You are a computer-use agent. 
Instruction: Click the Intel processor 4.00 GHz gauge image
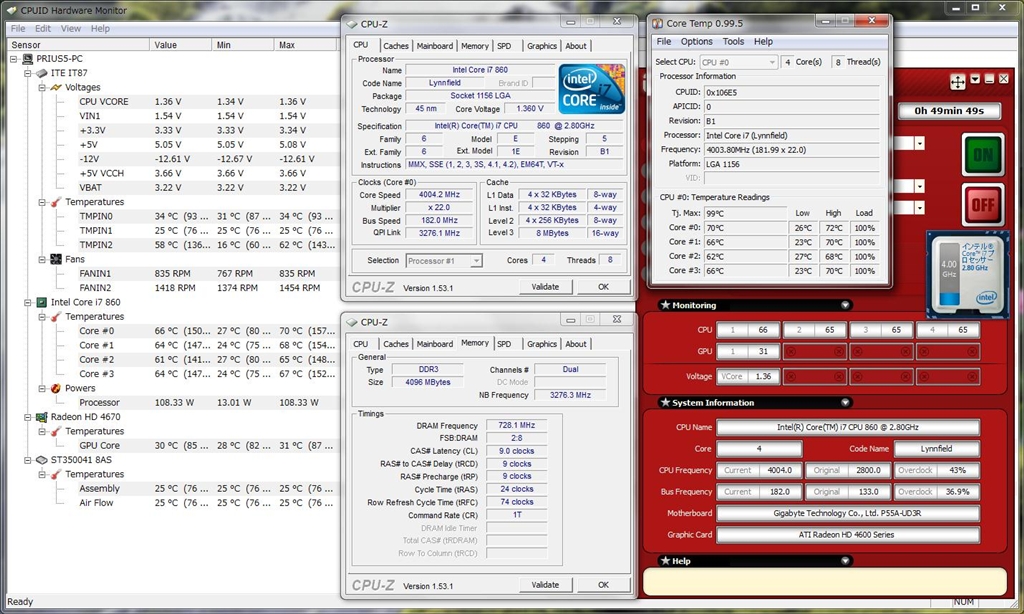[968, 272]
